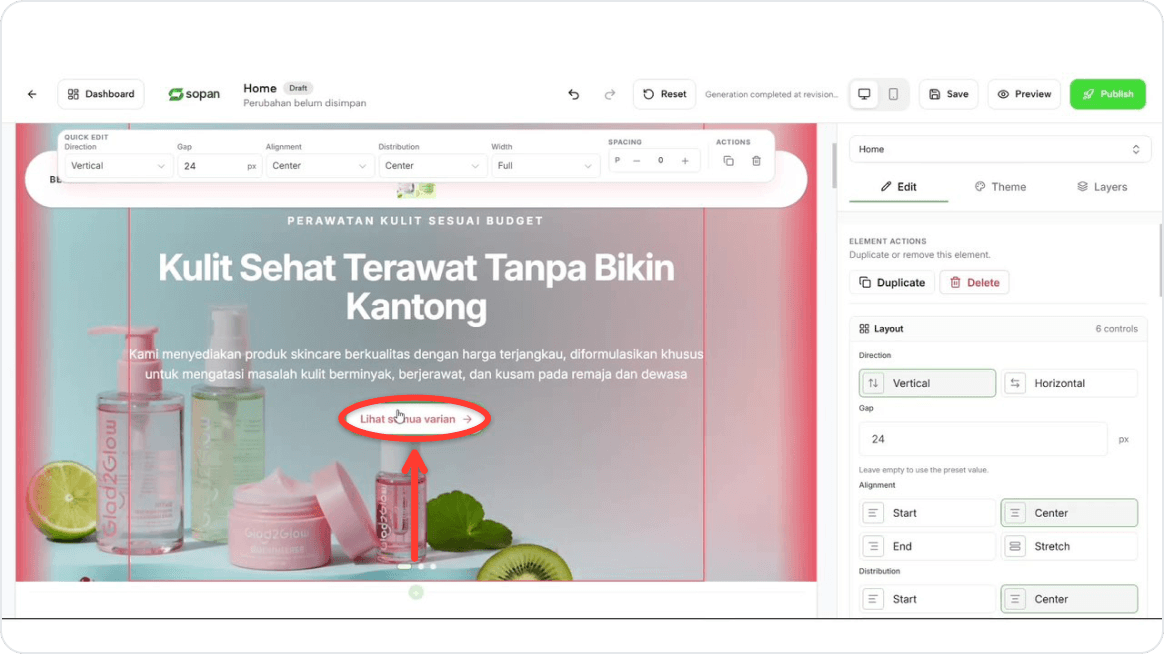Increase spacing with plus icon
Screen dimensions: 1164x654
coord(684,160)
